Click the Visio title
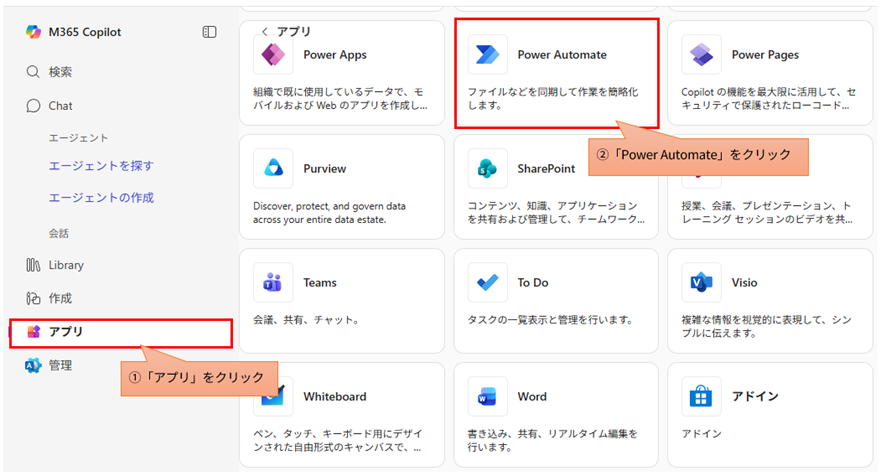This screenshot has width=886, height=476. [x=744, y=283]
